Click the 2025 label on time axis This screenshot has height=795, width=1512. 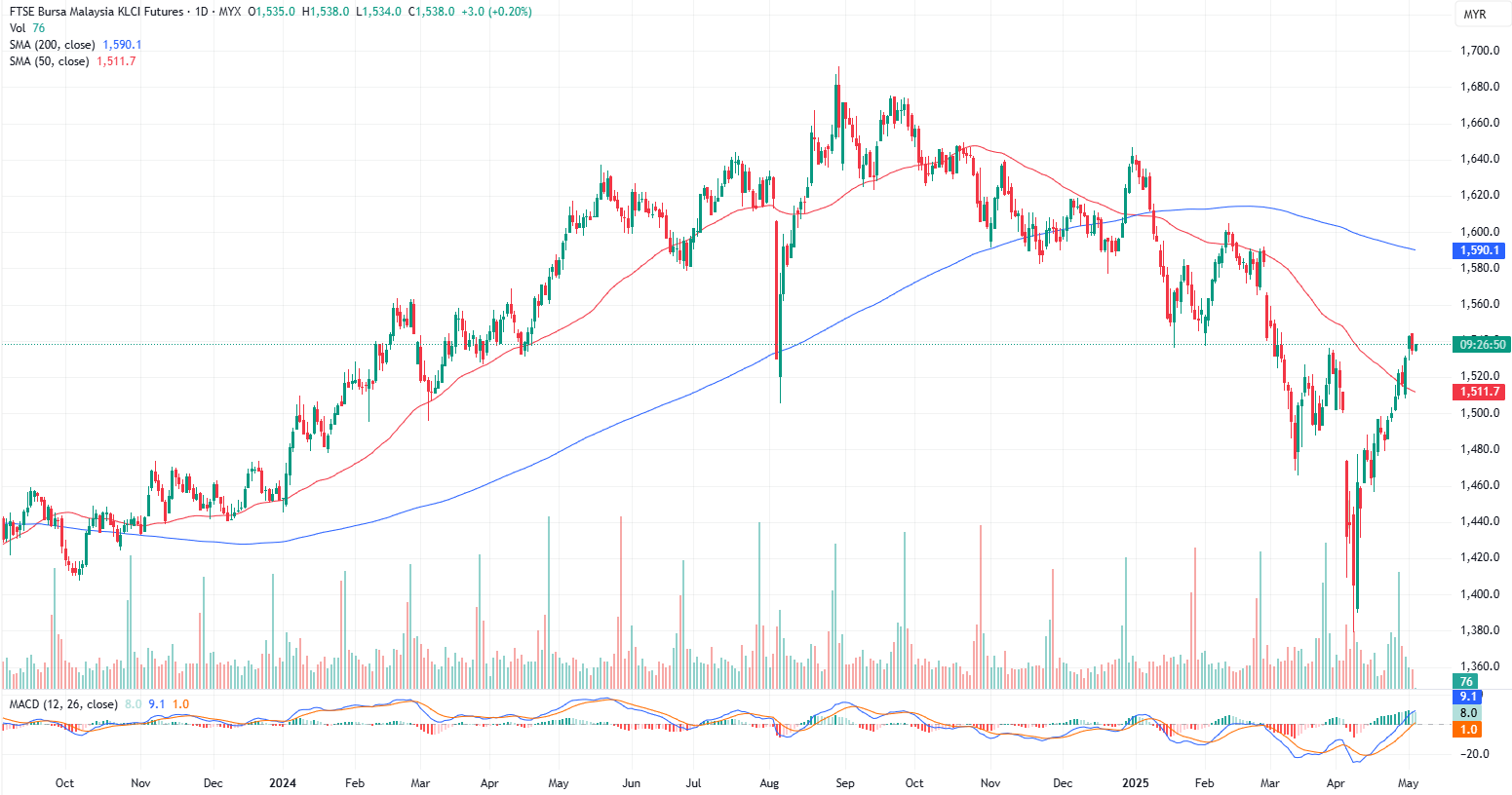tap(1135, 783)
